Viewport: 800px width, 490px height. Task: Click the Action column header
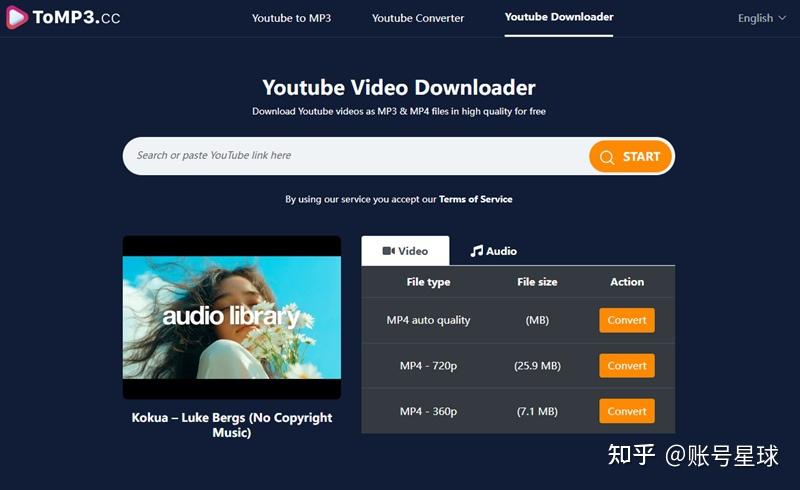pyautogui.click(x=627, y=282)
